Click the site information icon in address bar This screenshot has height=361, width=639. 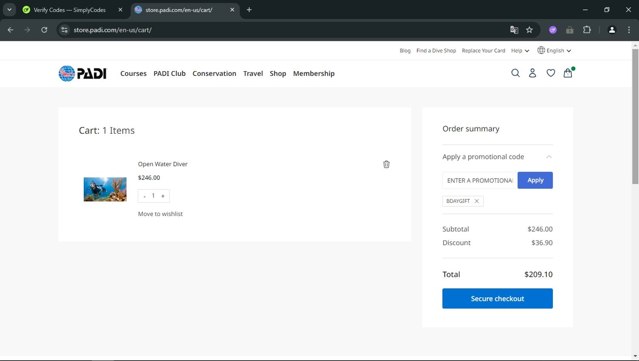[x=64, y=30]
